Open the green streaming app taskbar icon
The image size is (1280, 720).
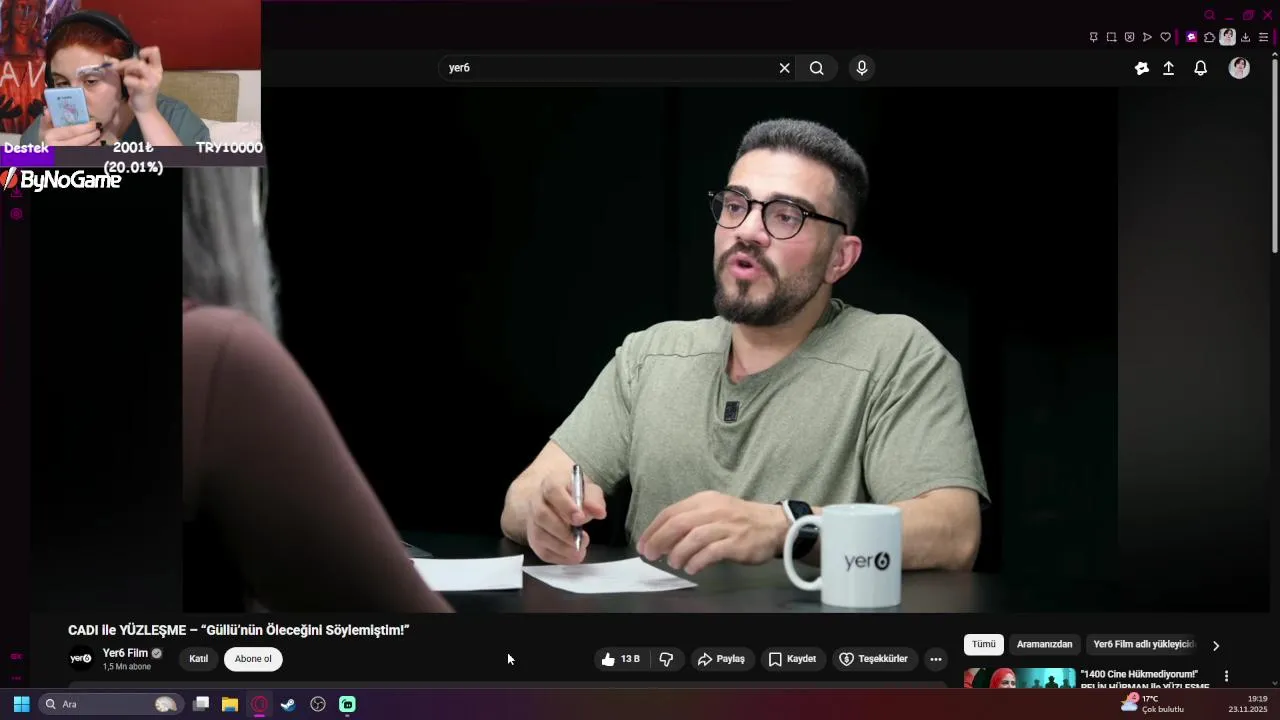point(347,704)
